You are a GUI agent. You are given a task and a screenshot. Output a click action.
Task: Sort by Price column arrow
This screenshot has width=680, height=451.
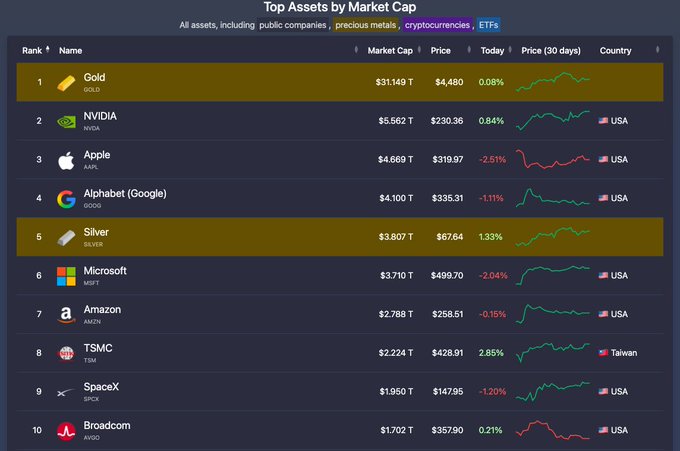coord(469,49)
